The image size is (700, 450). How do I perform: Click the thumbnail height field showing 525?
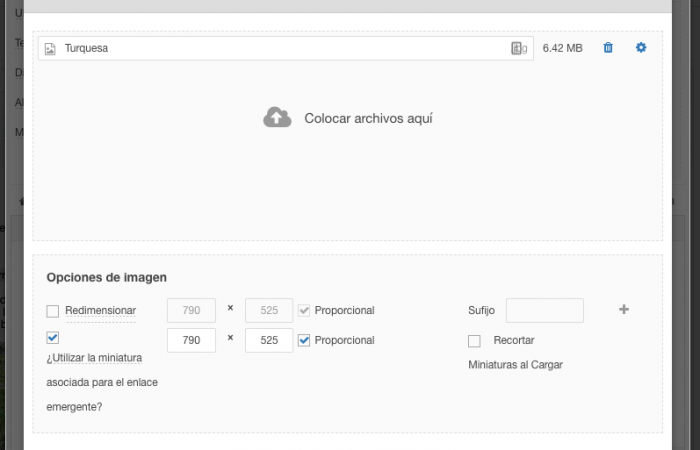pos(268,340)
